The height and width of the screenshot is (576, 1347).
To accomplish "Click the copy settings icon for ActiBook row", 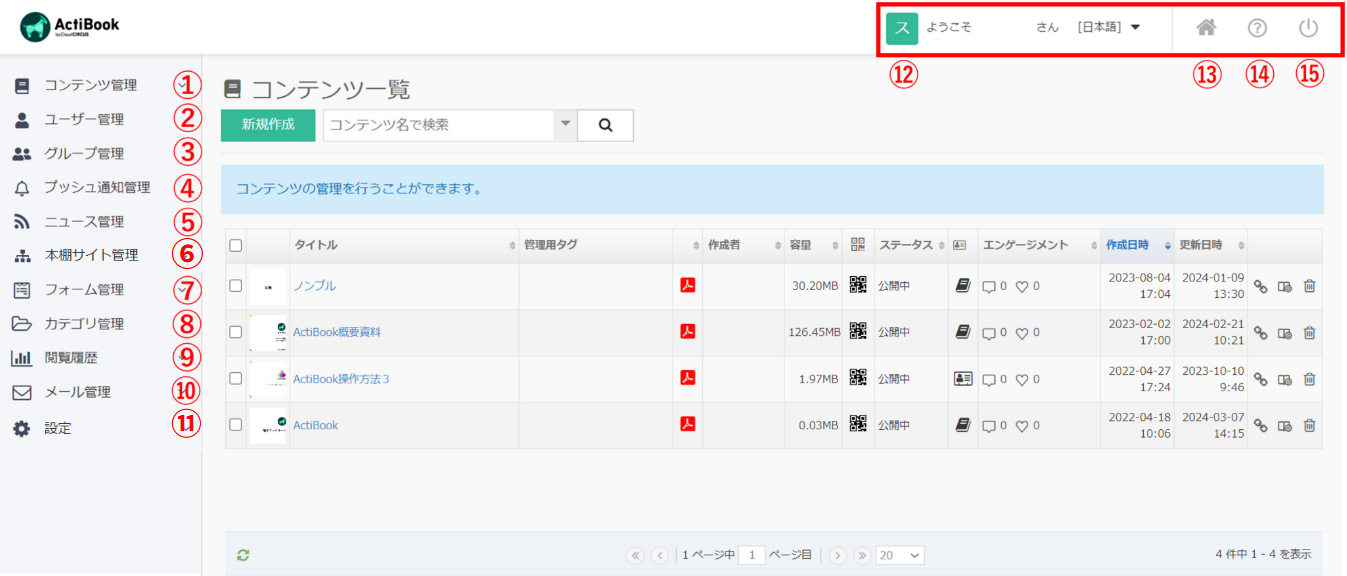I will [1285, 426].
